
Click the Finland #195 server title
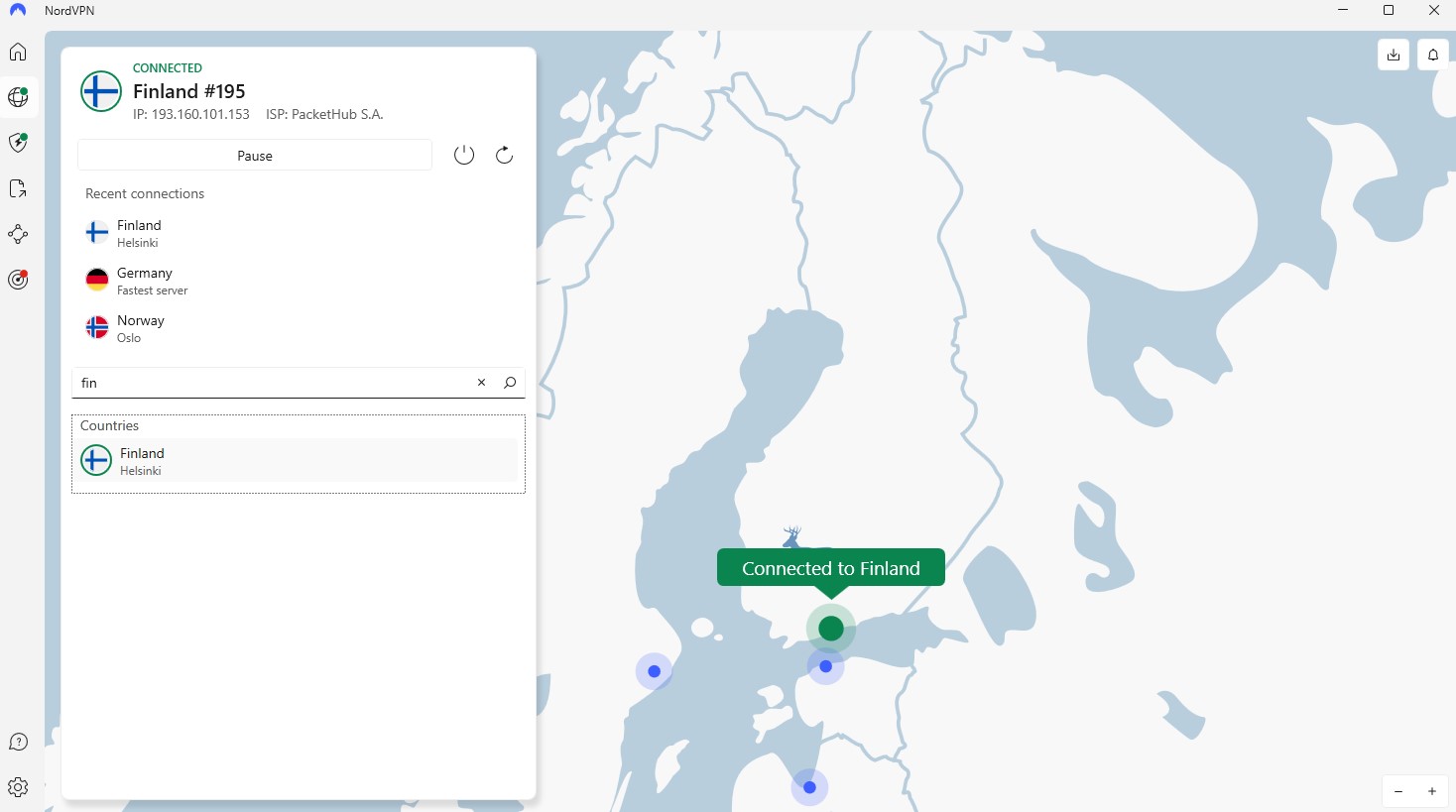pyautogui.click(x=189, y=91)
